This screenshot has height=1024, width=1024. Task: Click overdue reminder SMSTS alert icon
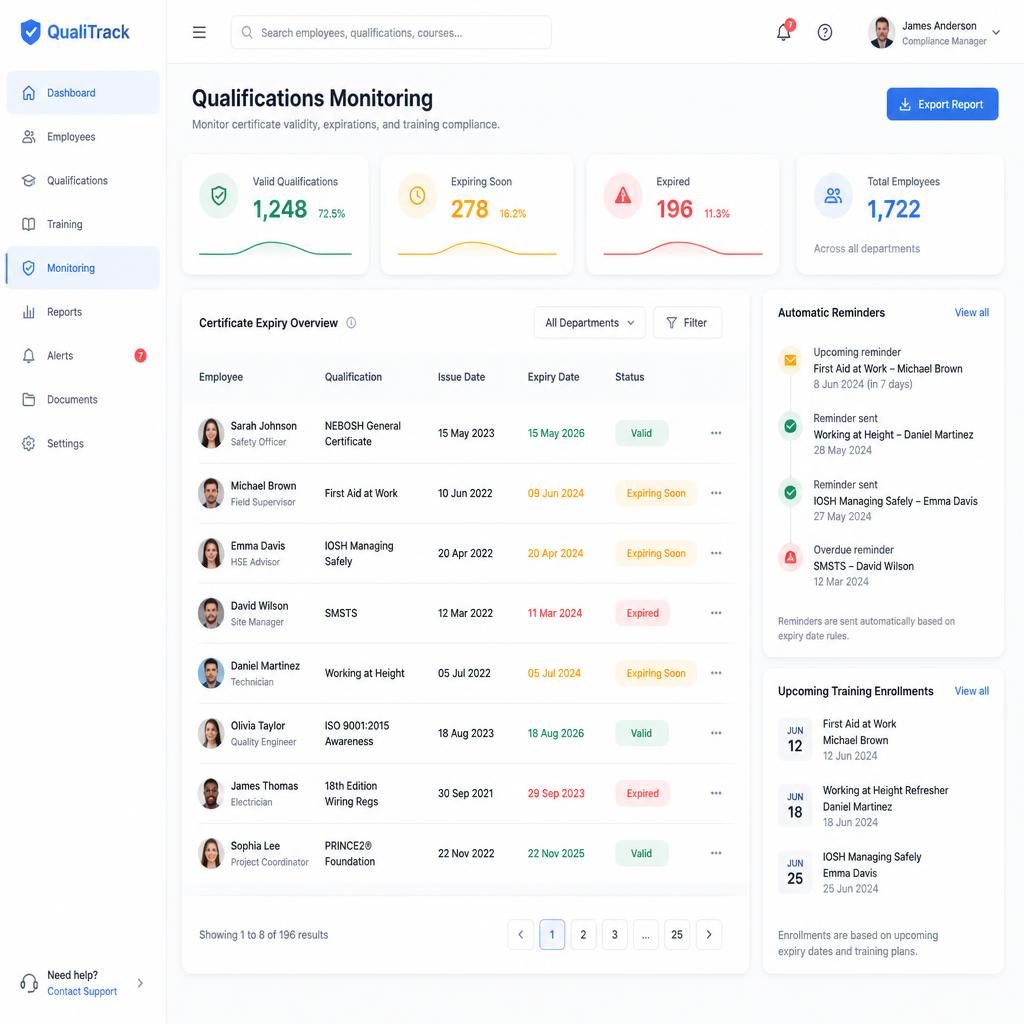[x=790, y=557]
